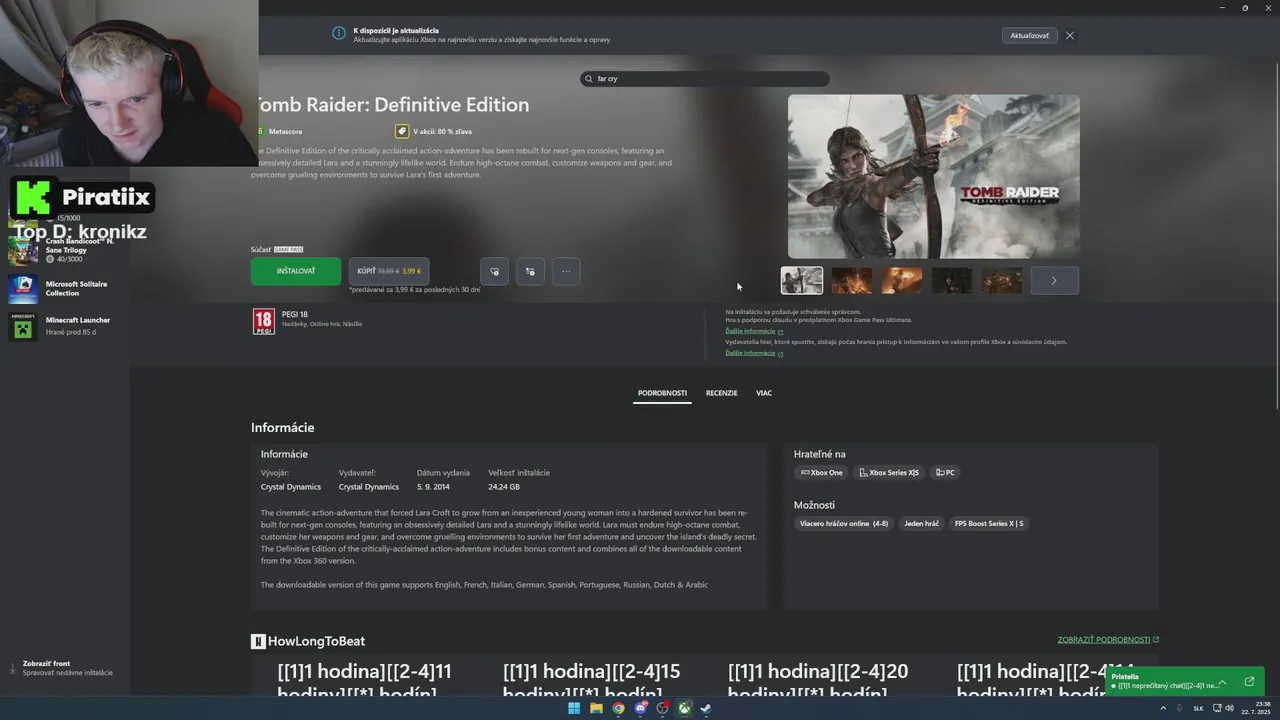Click SLK keyboard language indicator
1280x720 pixels.
1198,708
